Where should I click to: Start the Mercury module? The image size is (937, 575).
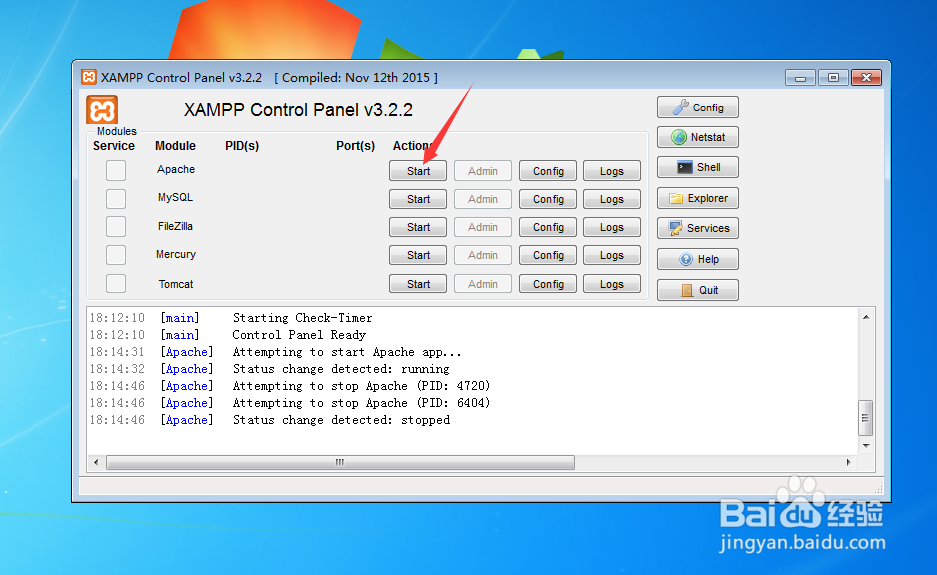click(418, 255)
